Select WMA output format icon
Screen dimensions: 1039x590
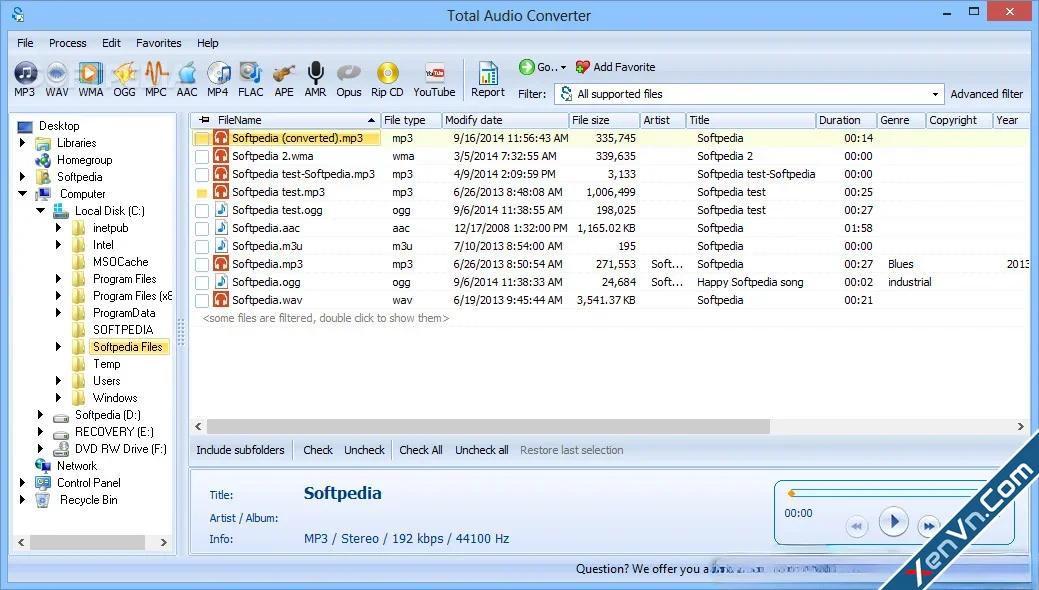90,72
